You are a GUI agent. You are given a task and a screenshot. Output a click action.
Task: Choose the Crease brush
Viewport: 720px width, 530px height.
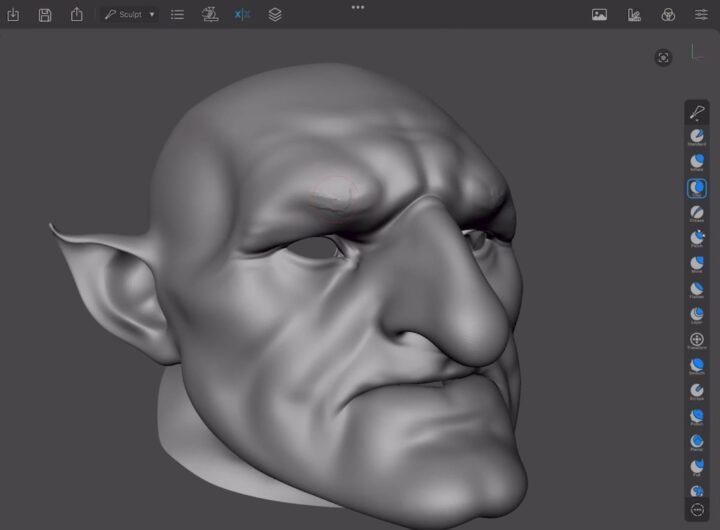[x=697, y=212]
